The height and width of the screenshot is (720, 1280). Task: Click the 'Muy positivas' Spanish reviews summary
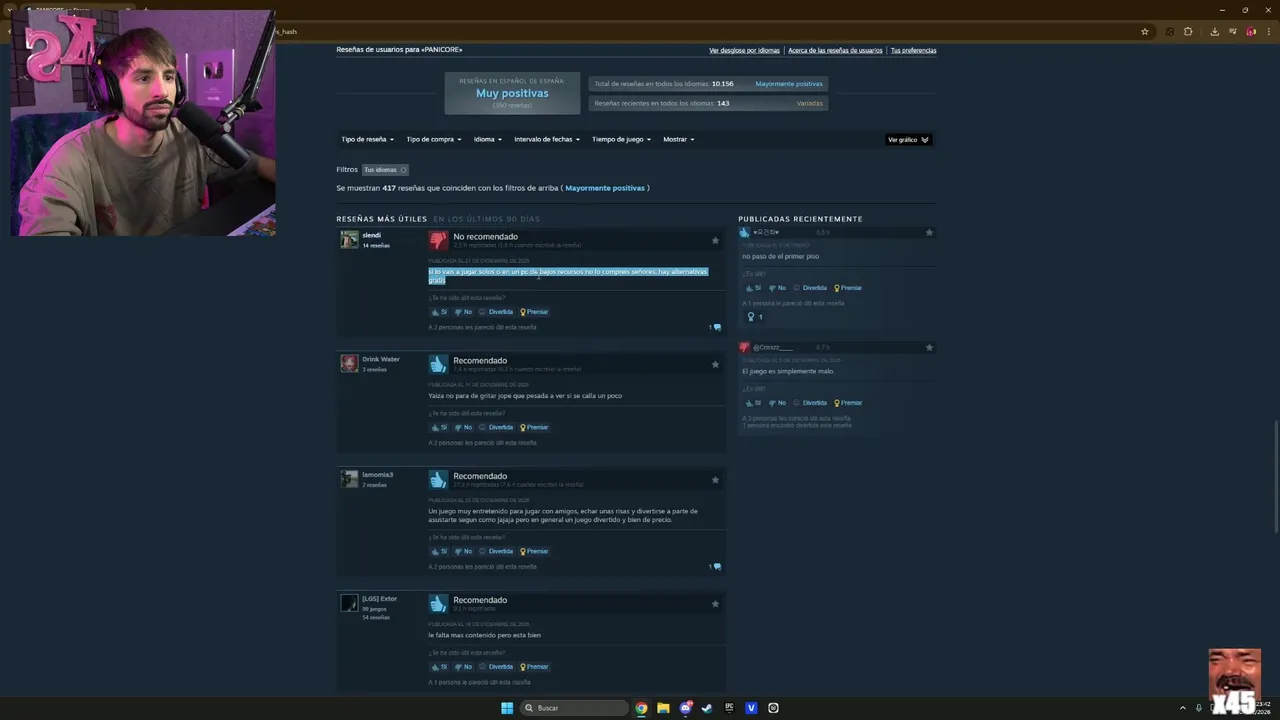pyautogui.click(x=512, y=93)
